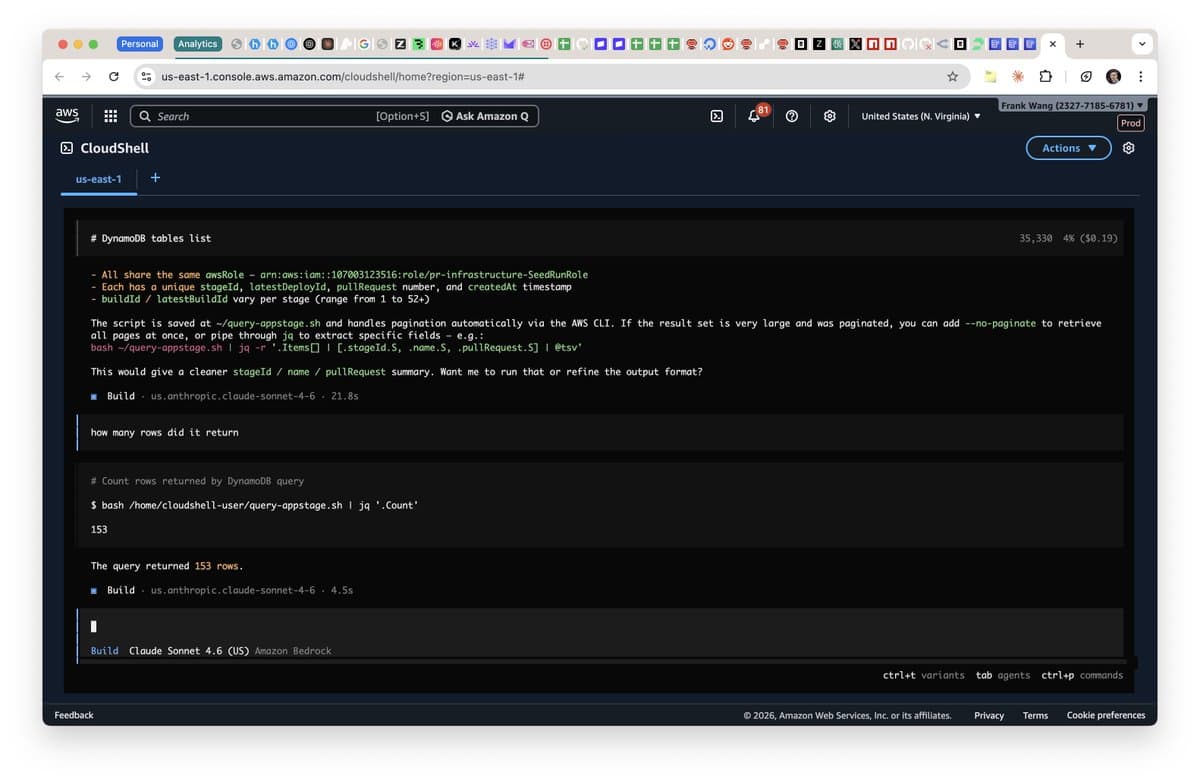Image resolution: width=1200 pixels, height=782 pixels.
Task: Open CloudShell preferences gear icon
Action: (x=1128, y=147)
